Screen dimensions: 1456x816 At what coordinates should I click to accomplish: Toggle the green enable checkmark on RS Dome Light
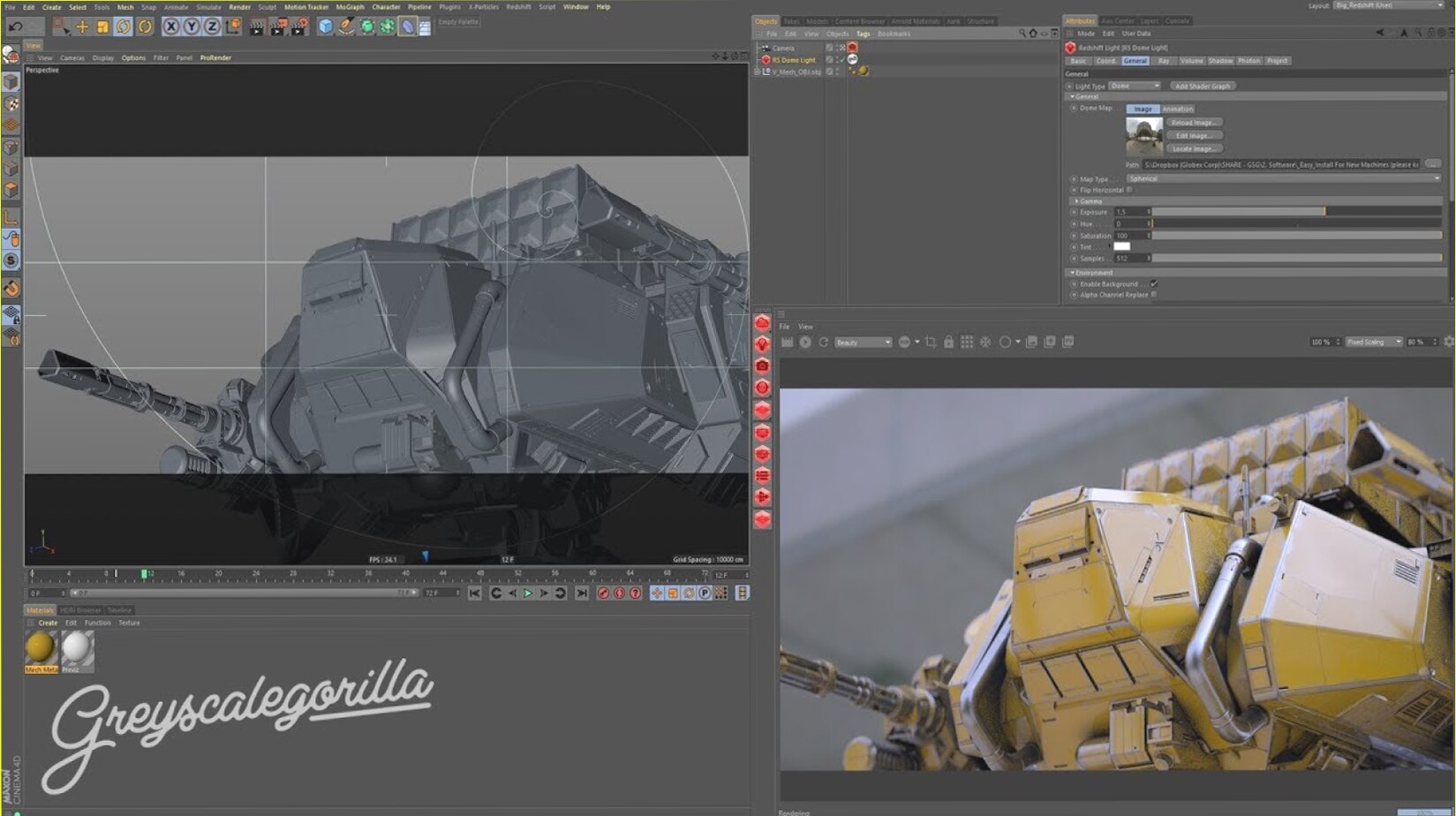pyautogui.click(x=842, y=60)
